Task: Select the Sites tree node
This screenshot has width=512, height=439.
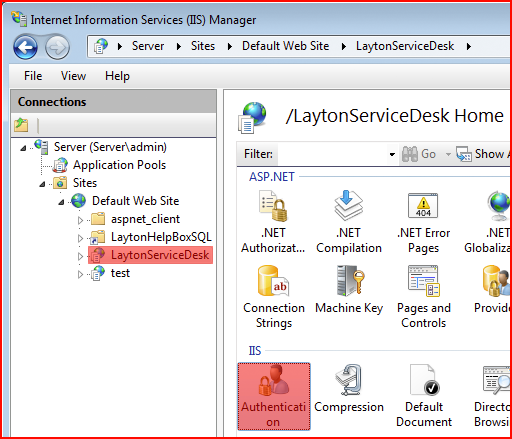Action: coord(85,183)
